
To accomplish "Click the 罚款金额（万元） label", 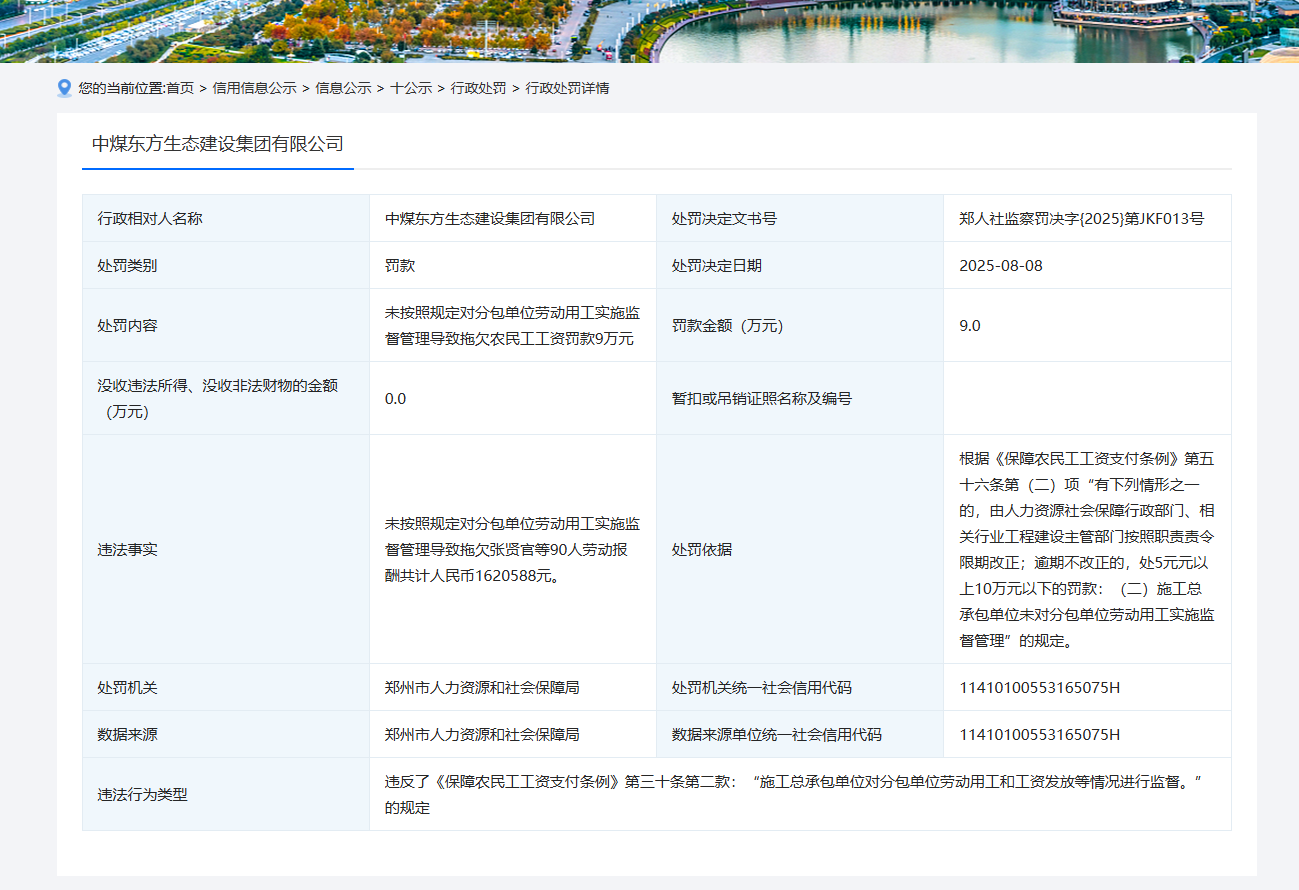I will 727,325.
